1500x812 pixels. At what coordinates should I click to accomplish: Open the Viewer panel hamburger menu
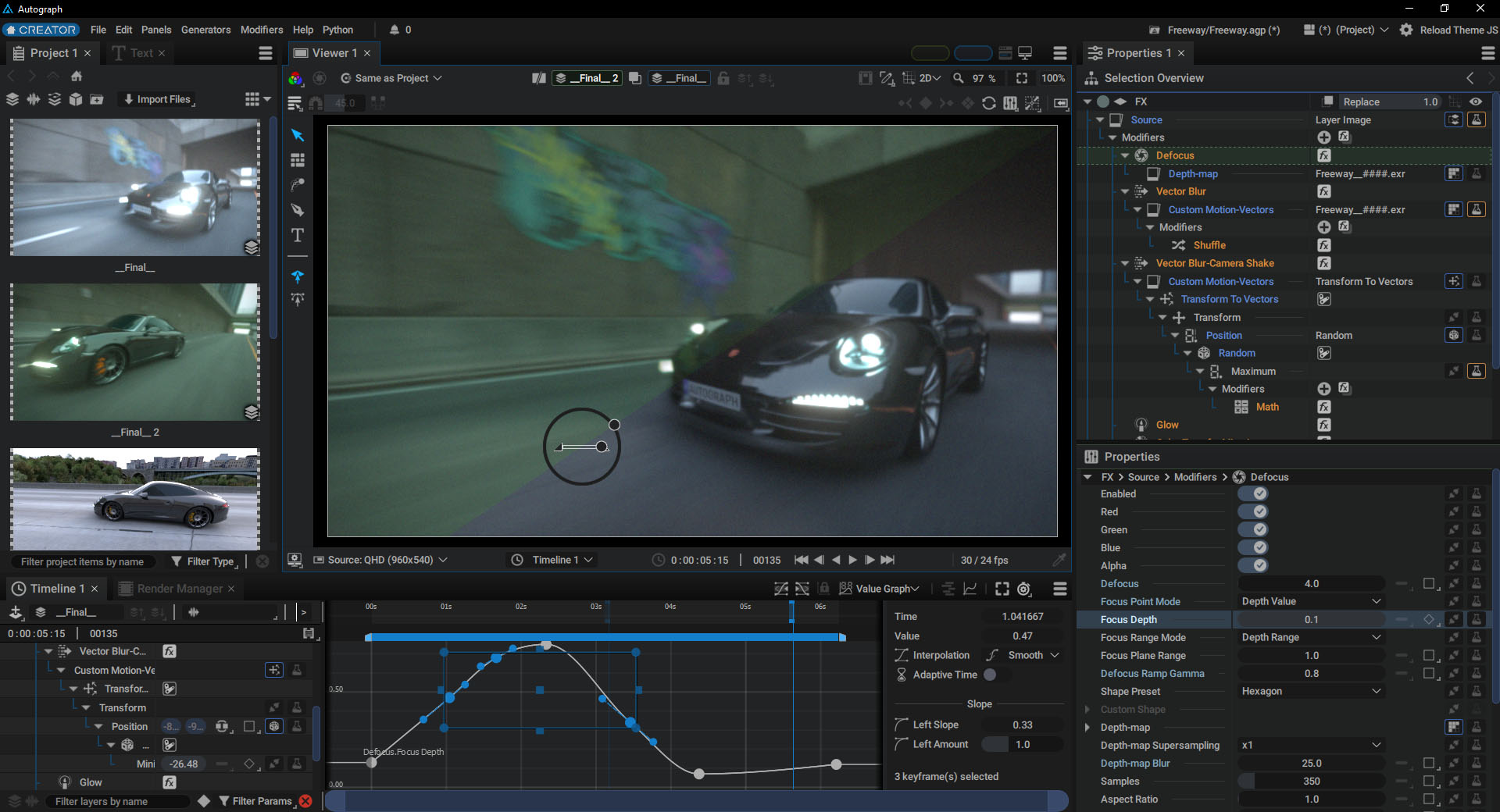point(1059,53)
